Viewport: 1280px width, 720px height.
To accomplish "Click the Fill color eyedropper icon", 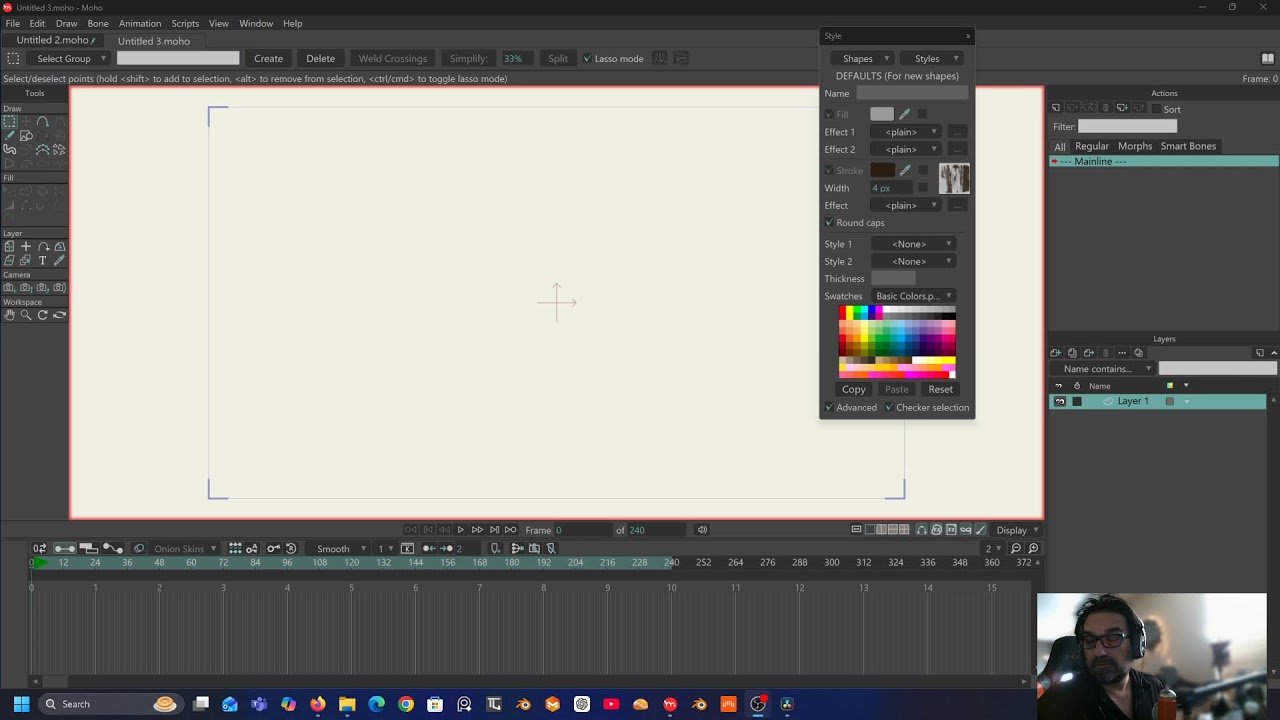I will click(905, 114).
